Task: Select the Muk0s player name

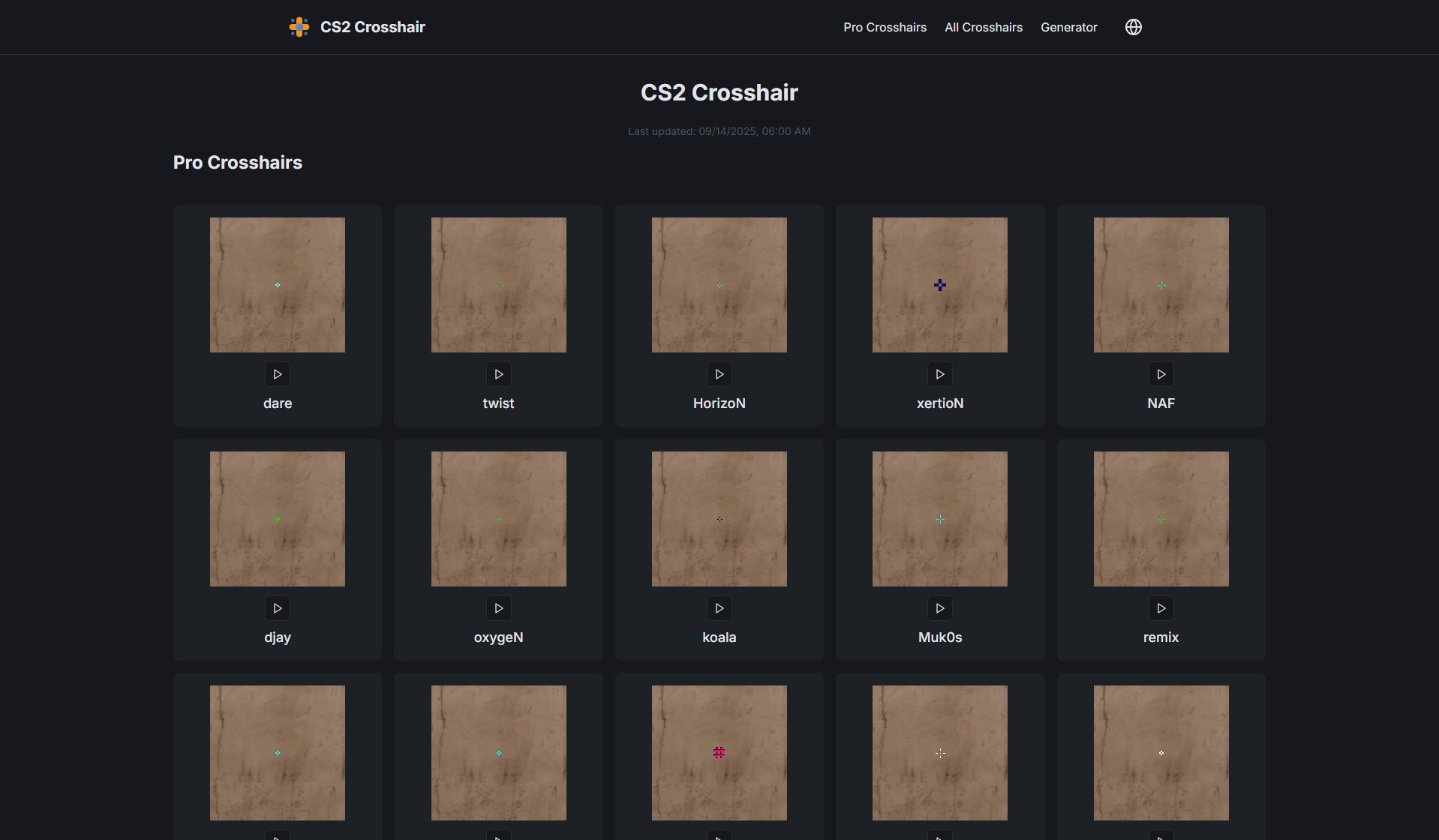Action: [940, 637]
